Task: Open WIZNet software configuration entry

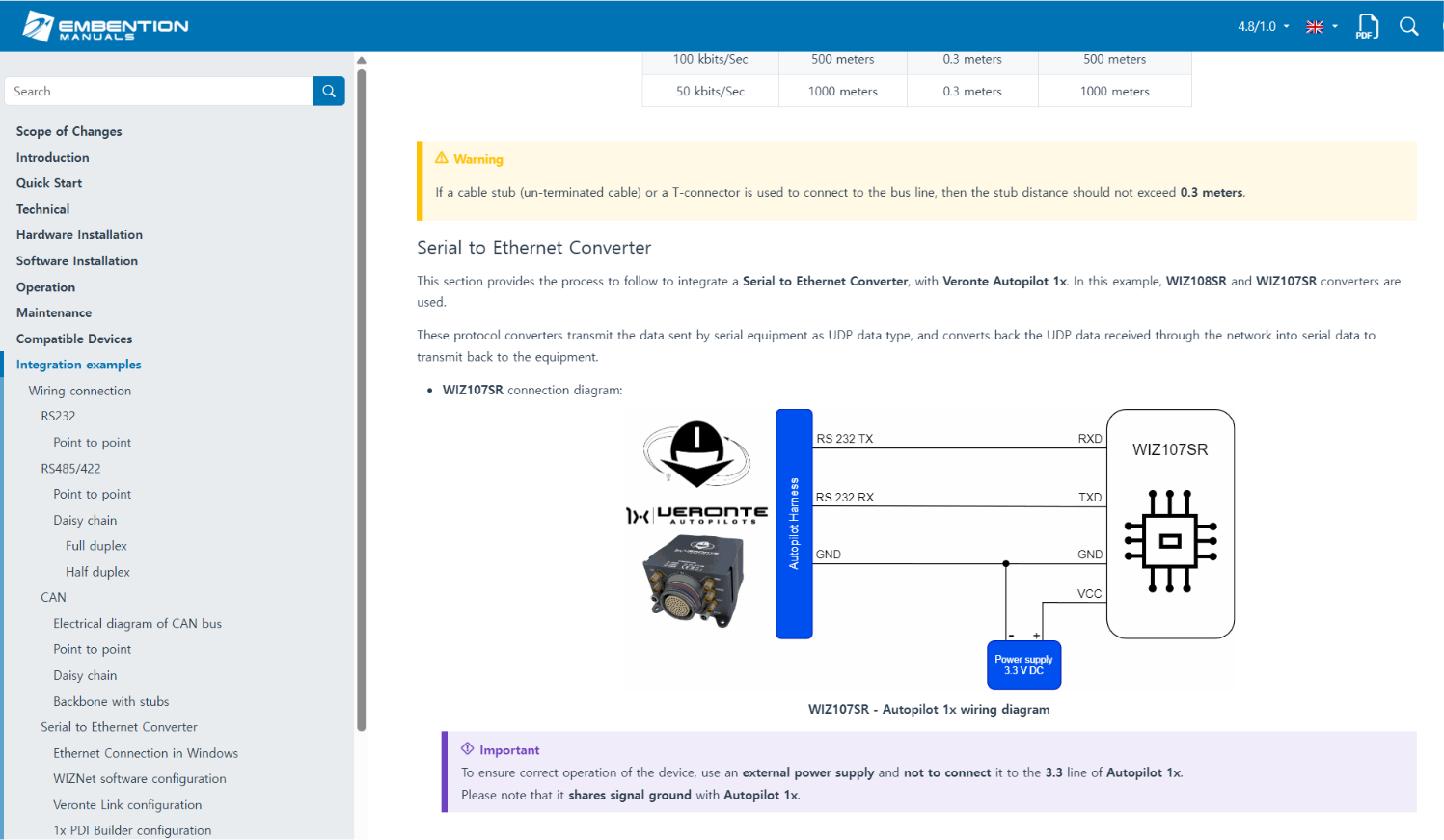Action: click(x=140, y=778)
